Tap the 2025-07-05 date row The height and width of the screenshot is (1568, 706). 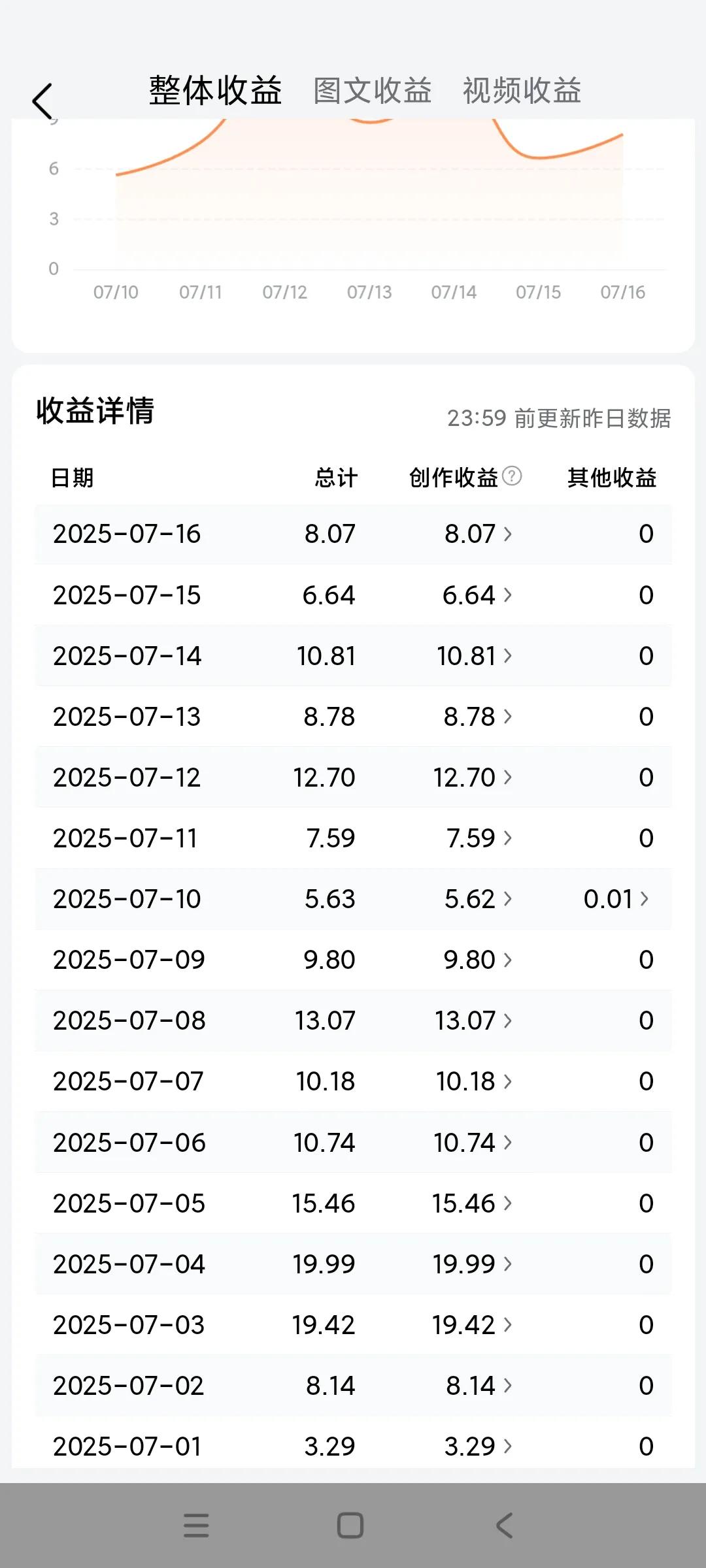[x=353, y=1203]
